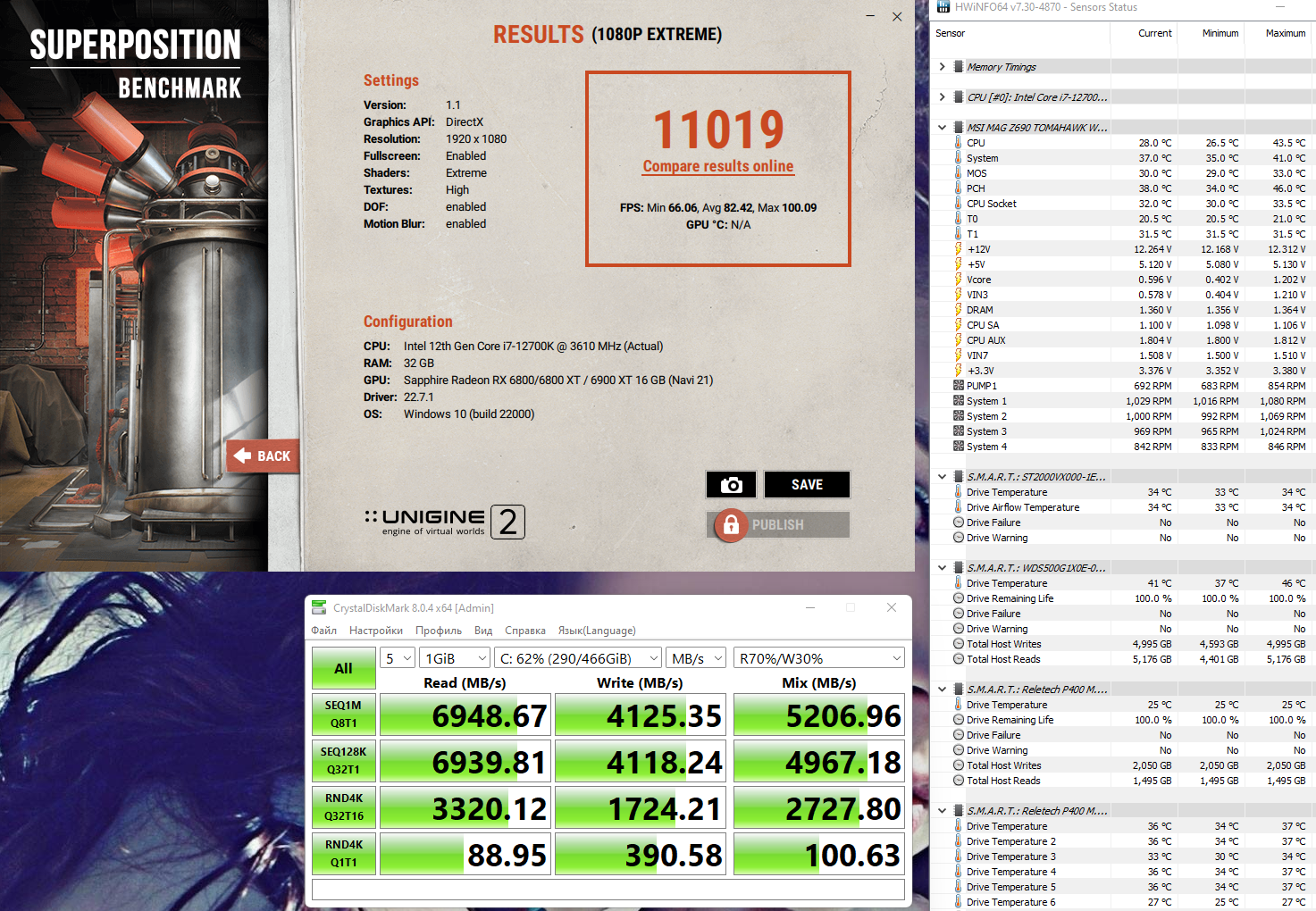Click the board icon of MSI MAG Z690 group

click(959, 128)
